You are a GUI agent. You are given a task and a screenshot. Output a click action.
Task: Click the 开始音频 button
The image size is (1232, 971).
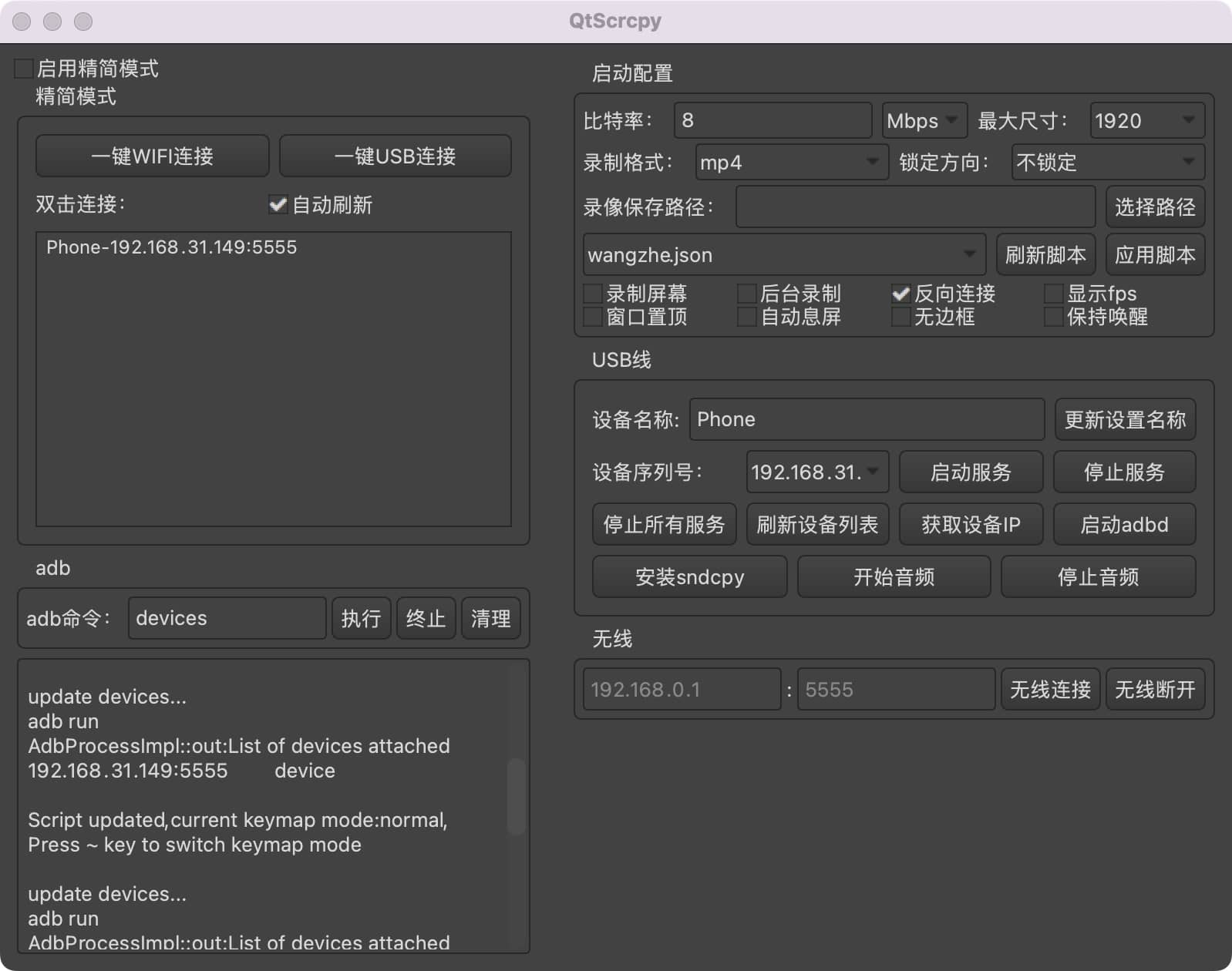coord(894,576)
